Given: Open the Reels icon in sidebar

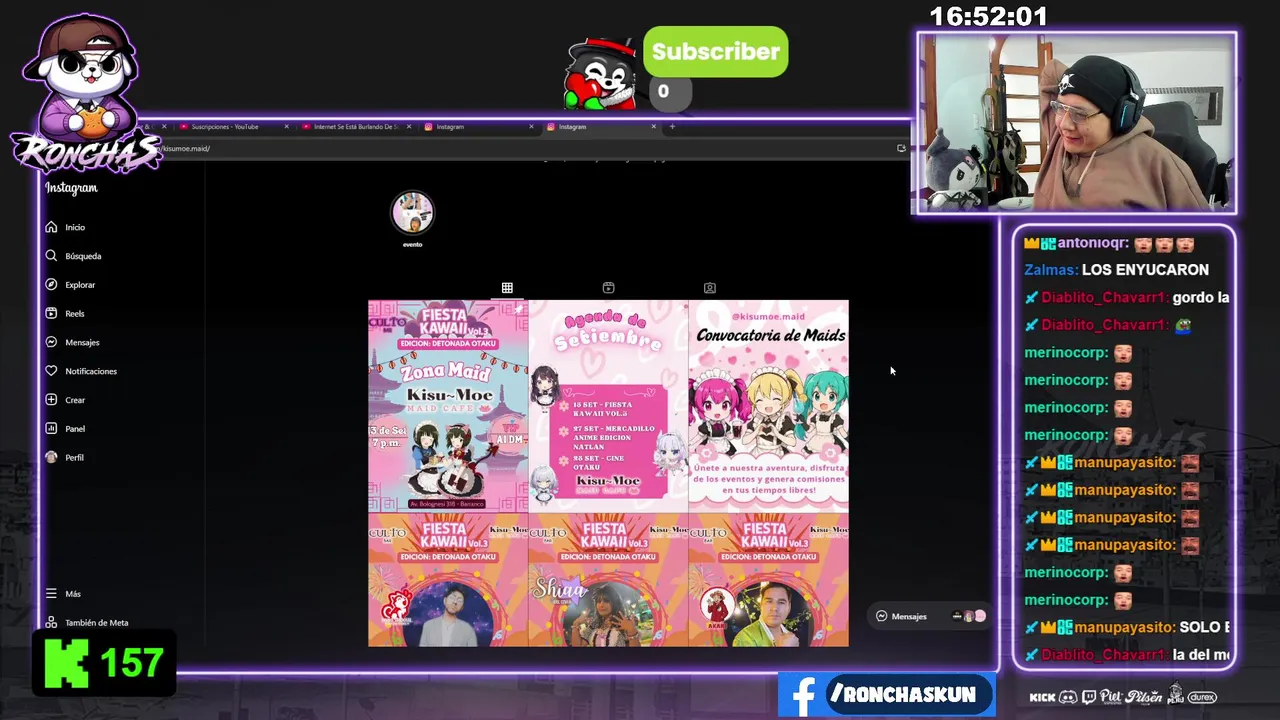Looking at the screenshot, I should click(x=51, y=313).
